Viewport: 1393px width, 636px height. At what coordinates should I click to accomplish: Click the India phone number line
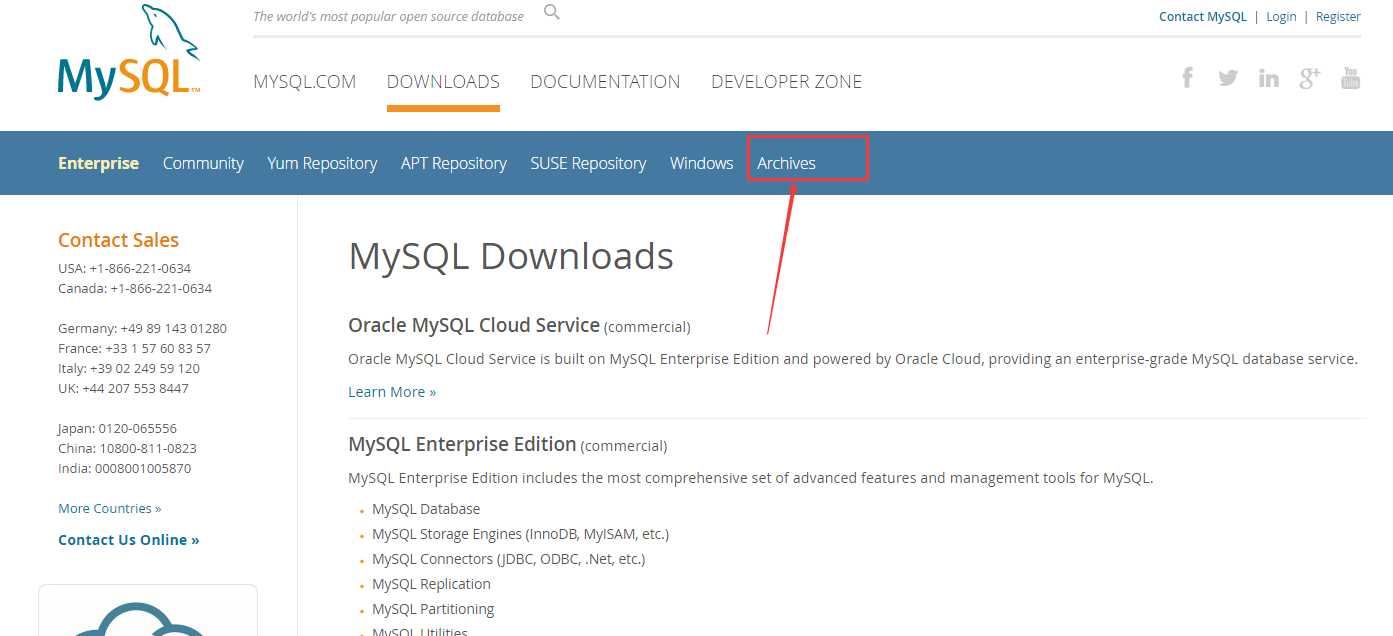(x=124, y=468)
